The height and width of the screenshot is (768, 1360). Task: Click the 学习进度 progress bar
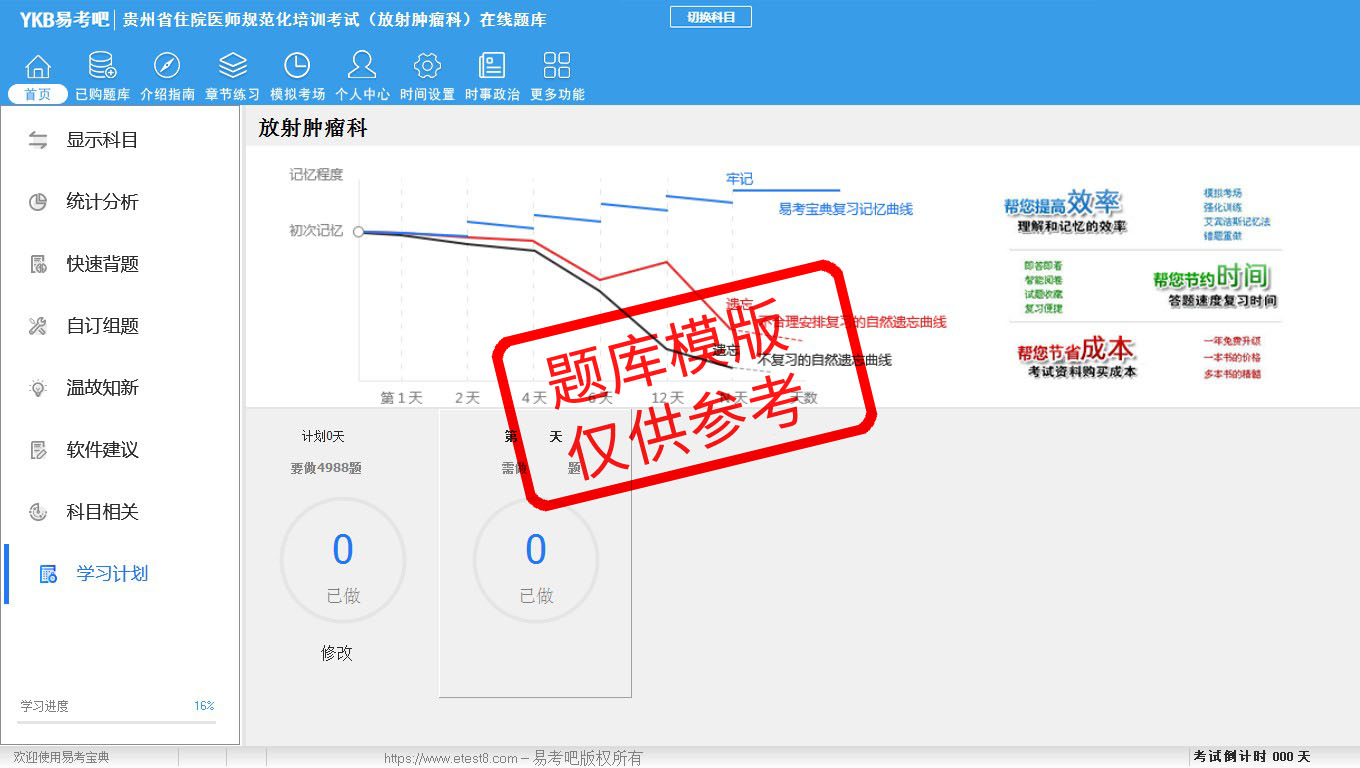tap(118, 722)
